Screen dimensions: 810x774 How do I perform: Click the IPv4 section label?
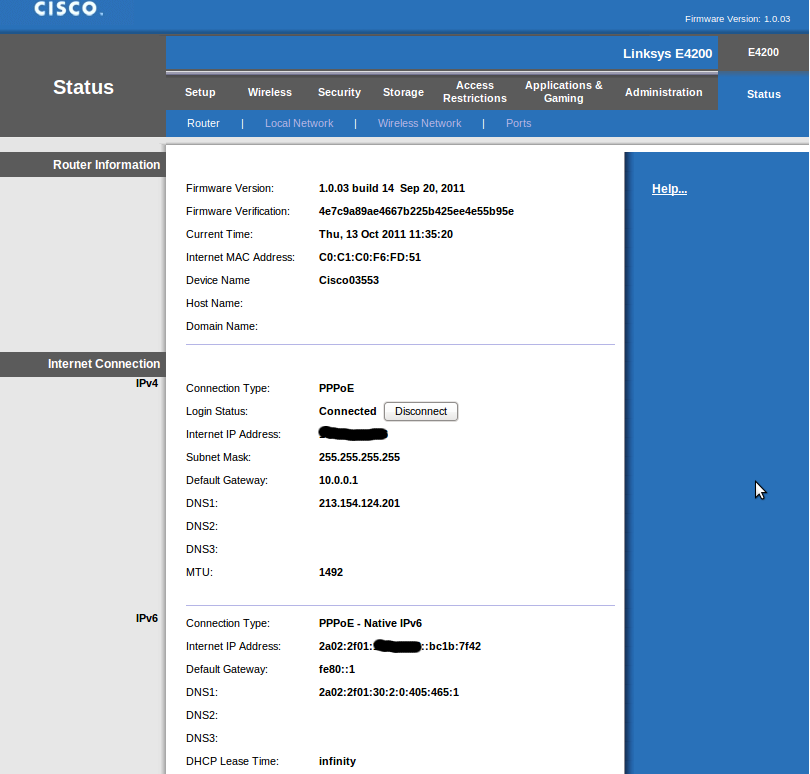pos(147,383)
